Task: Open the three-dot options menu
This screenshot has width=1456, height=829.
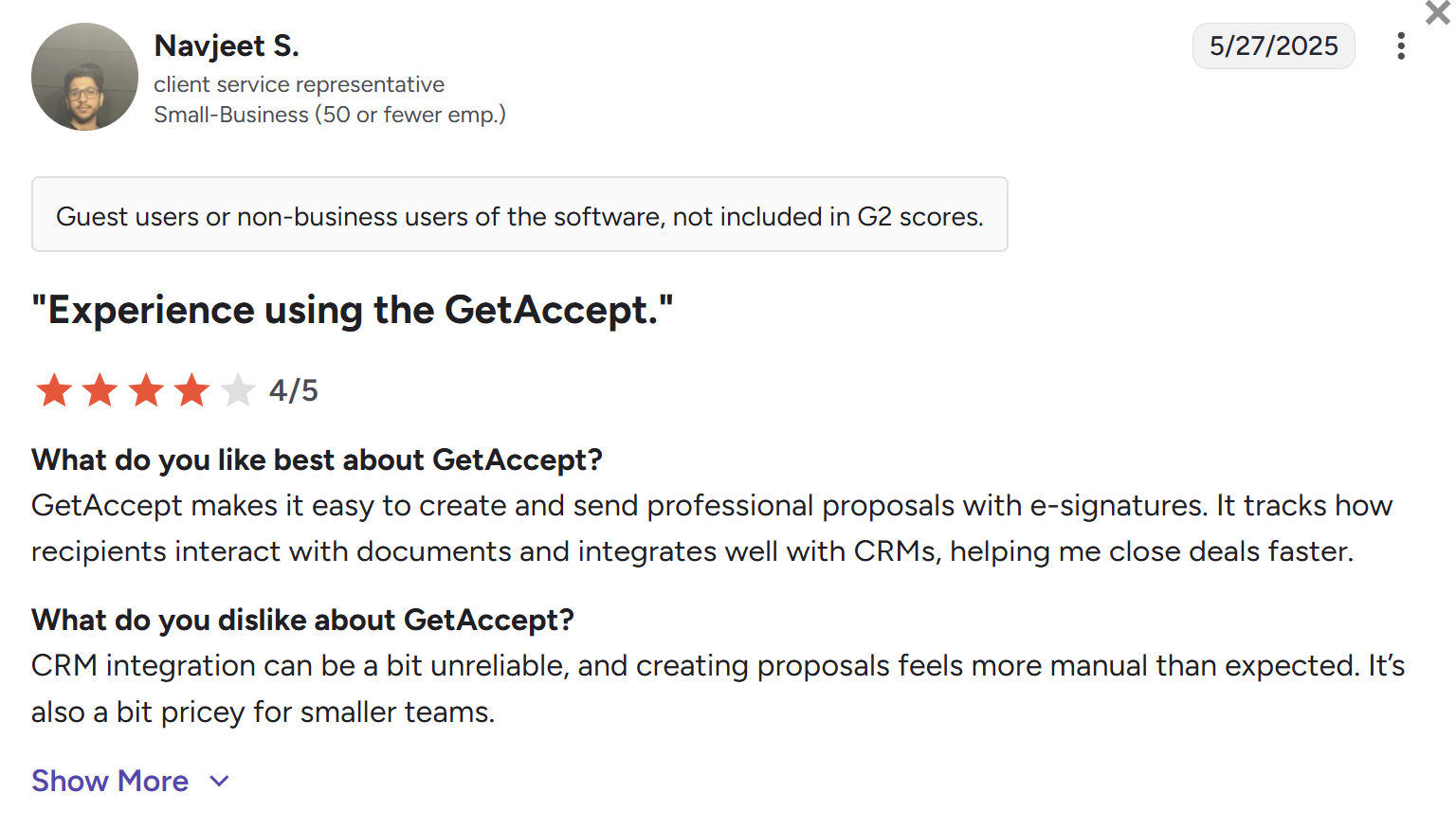Action: [1400, 46]
